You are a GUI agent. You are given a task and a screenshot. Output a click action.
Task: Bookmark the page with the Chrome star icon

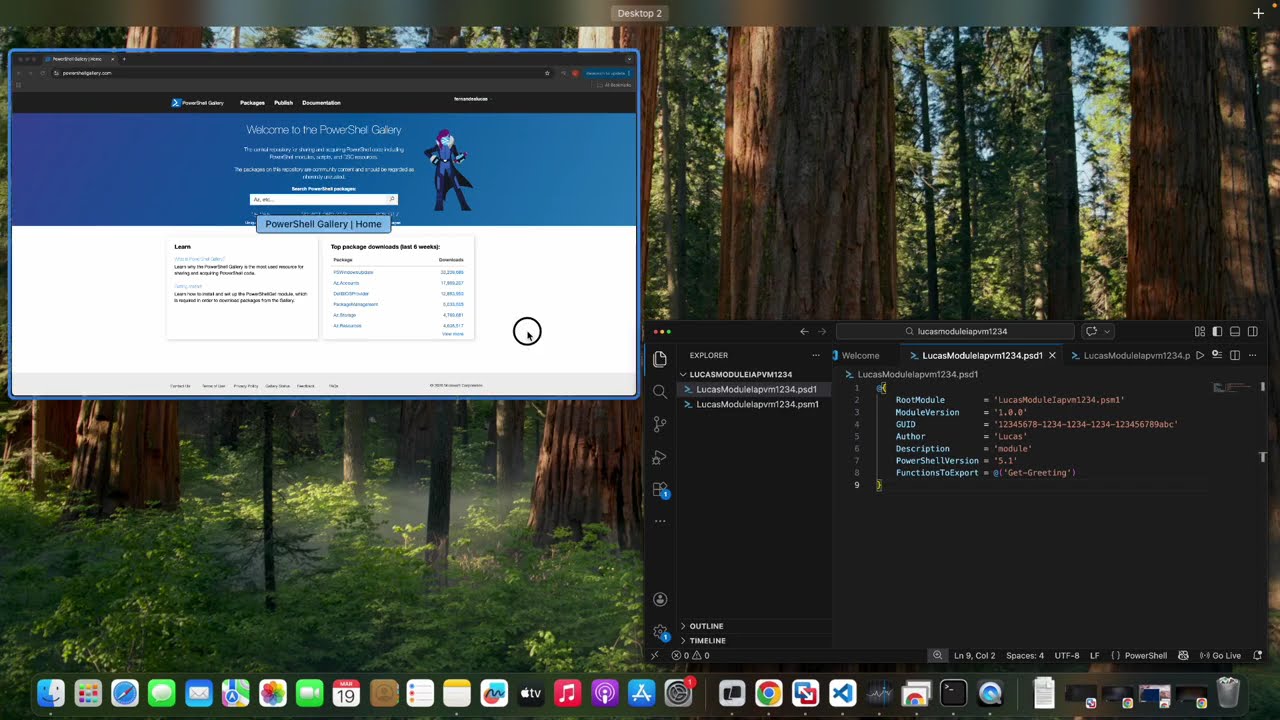click(x=547, y=73)
